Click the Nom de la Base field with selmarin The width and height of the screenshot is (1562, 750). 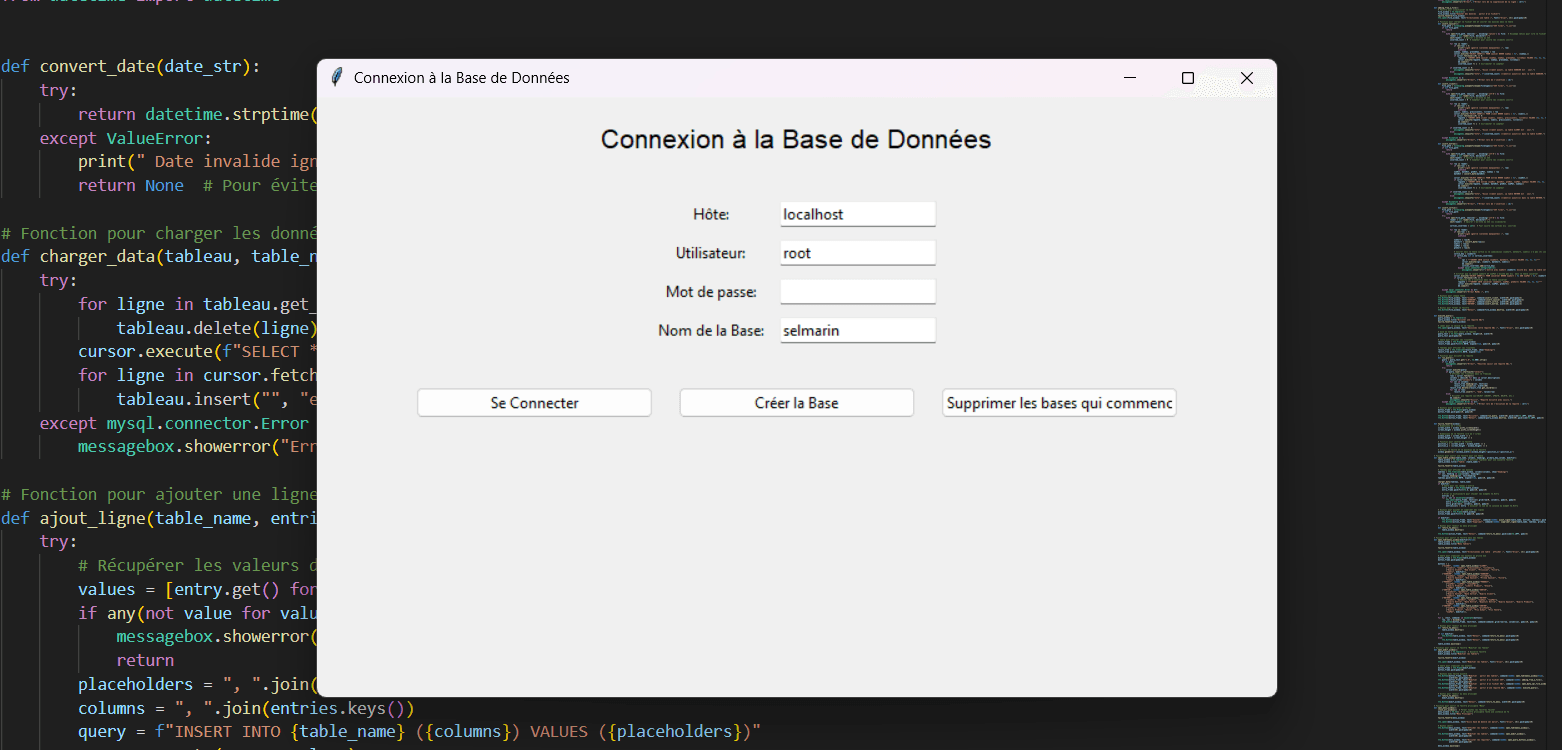tap(858, 331)
